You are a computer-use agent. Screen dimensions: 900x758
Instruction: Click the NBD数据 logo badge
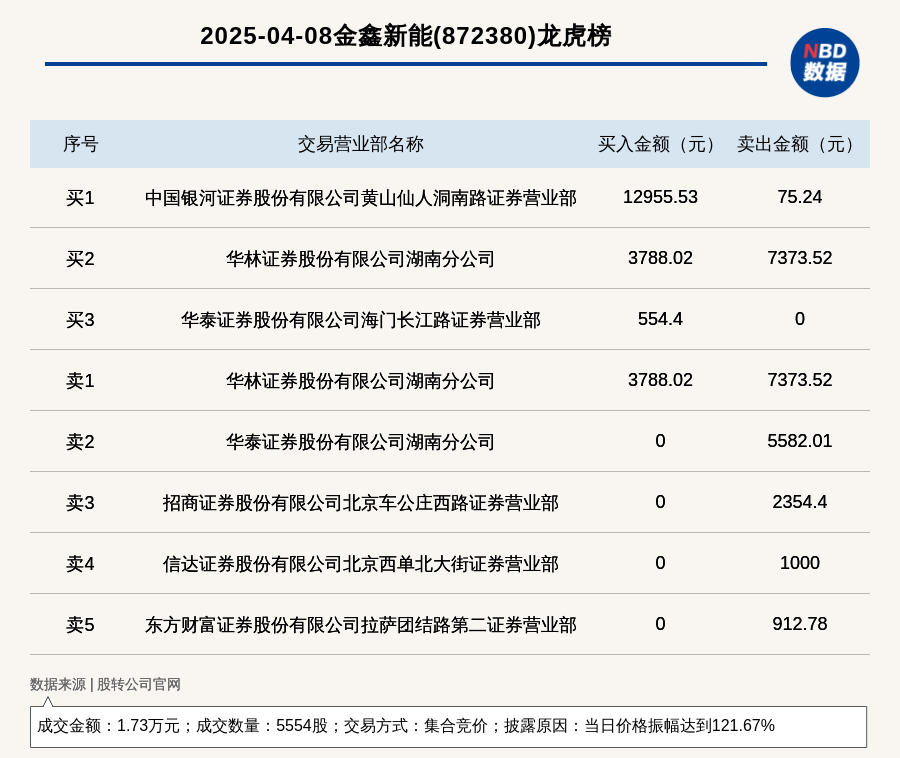pyautogui.click(x=824, y=63)
